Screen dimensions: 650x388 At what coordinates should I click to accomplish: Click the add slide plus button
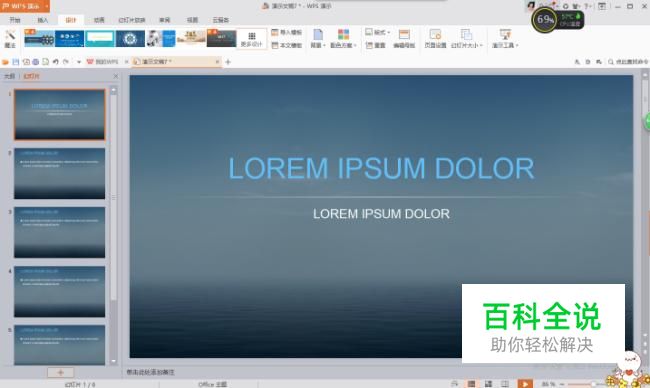[x=61, y=372]
